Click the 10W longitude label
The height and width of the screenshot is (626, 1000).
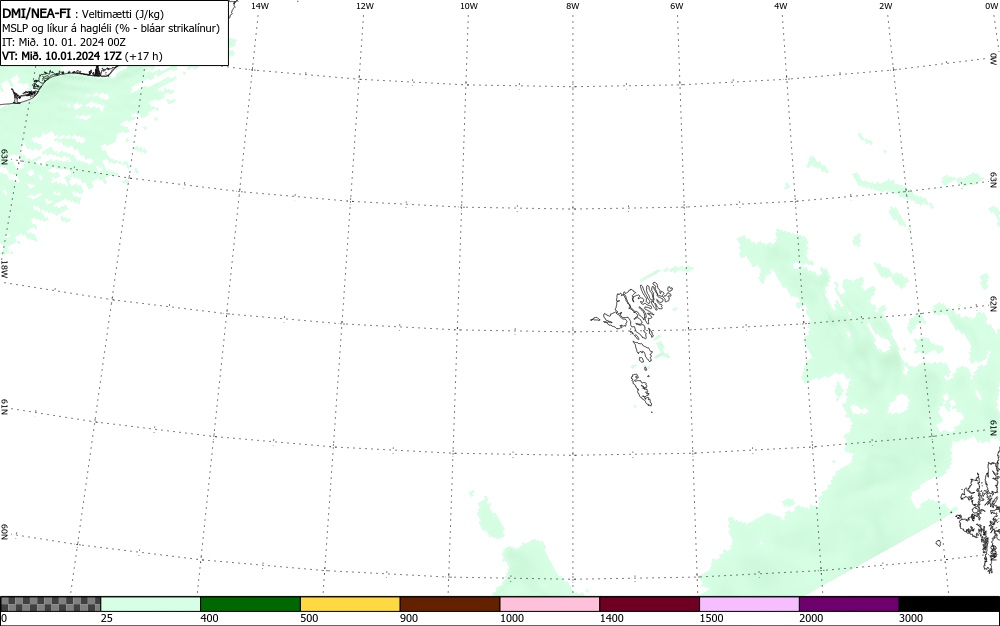tap(469, 6)
